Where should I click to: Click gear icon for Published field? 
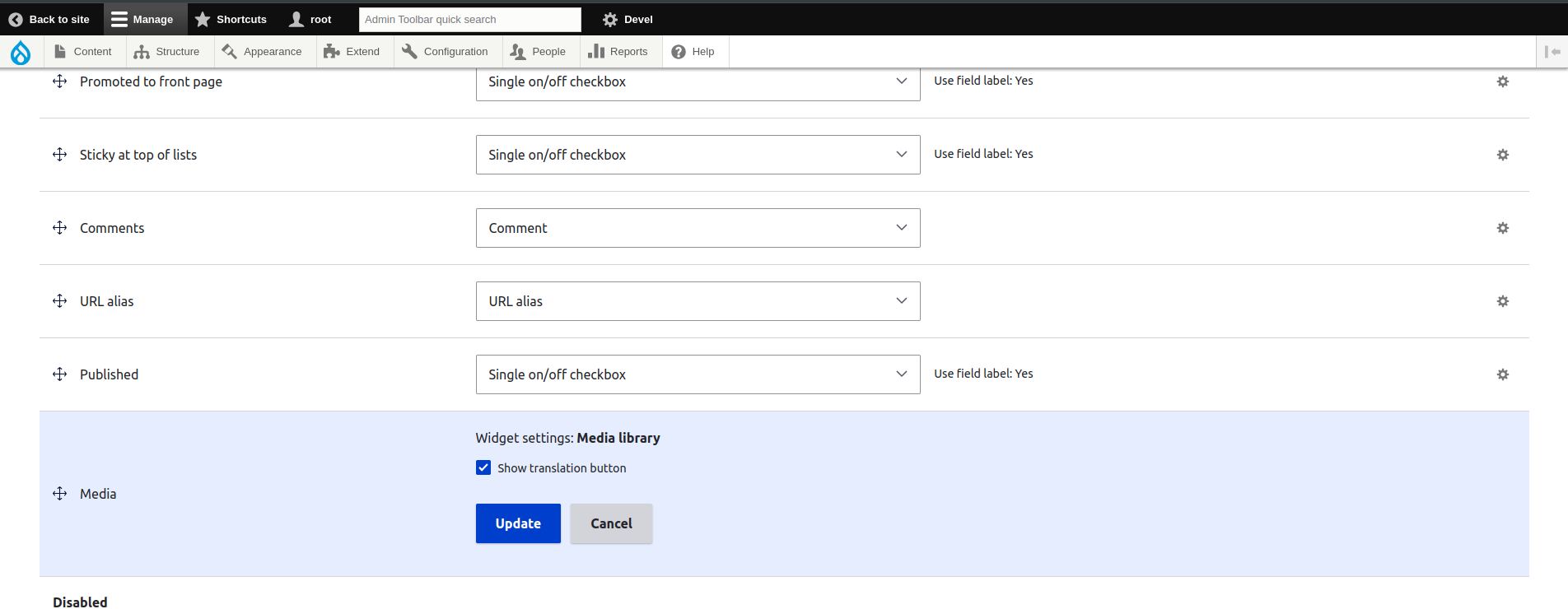[x=1502, y=374]
